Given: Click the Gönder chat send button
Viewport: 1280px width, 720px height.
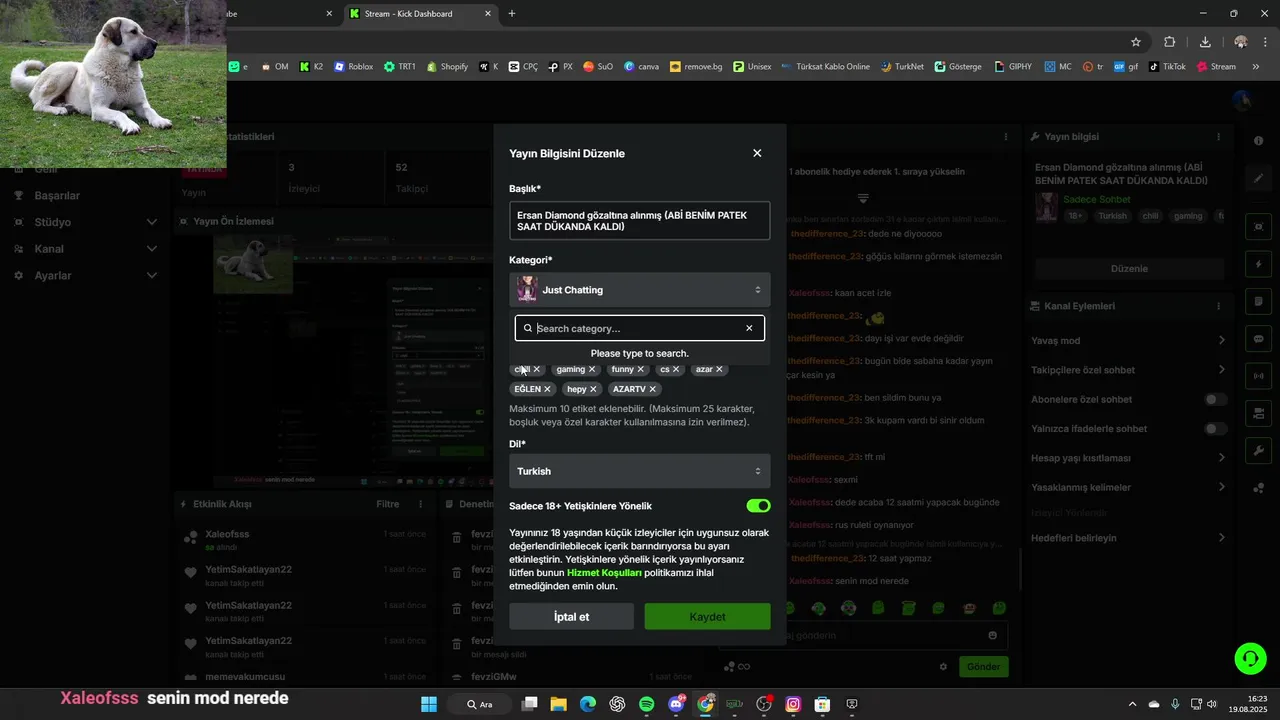Looking at the screenshot, I should click(x=983, y=667).
